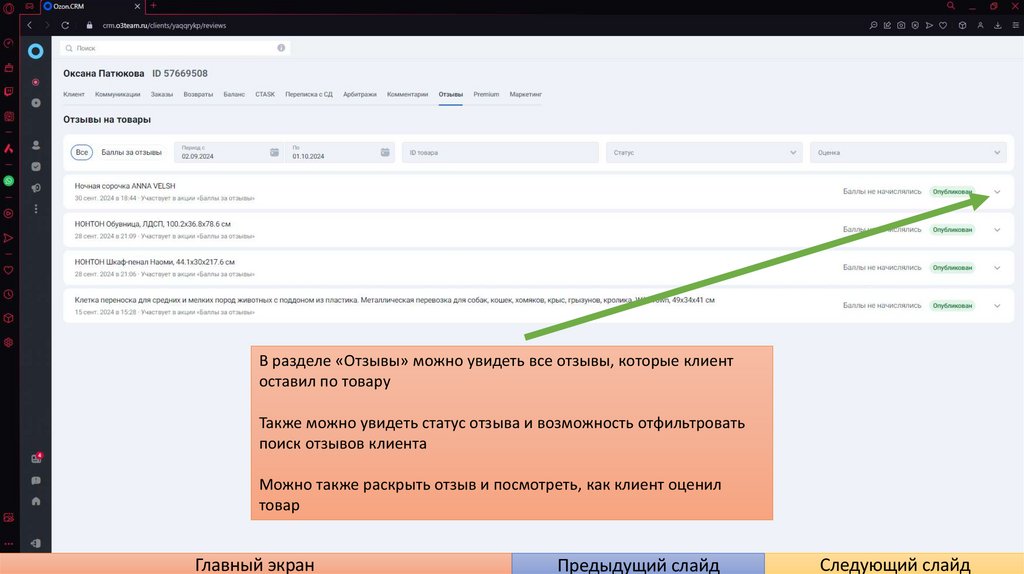Switch to the «Коммуникации» tab
The height and width of the screenshot is (574, 1024).
[118, 95]
